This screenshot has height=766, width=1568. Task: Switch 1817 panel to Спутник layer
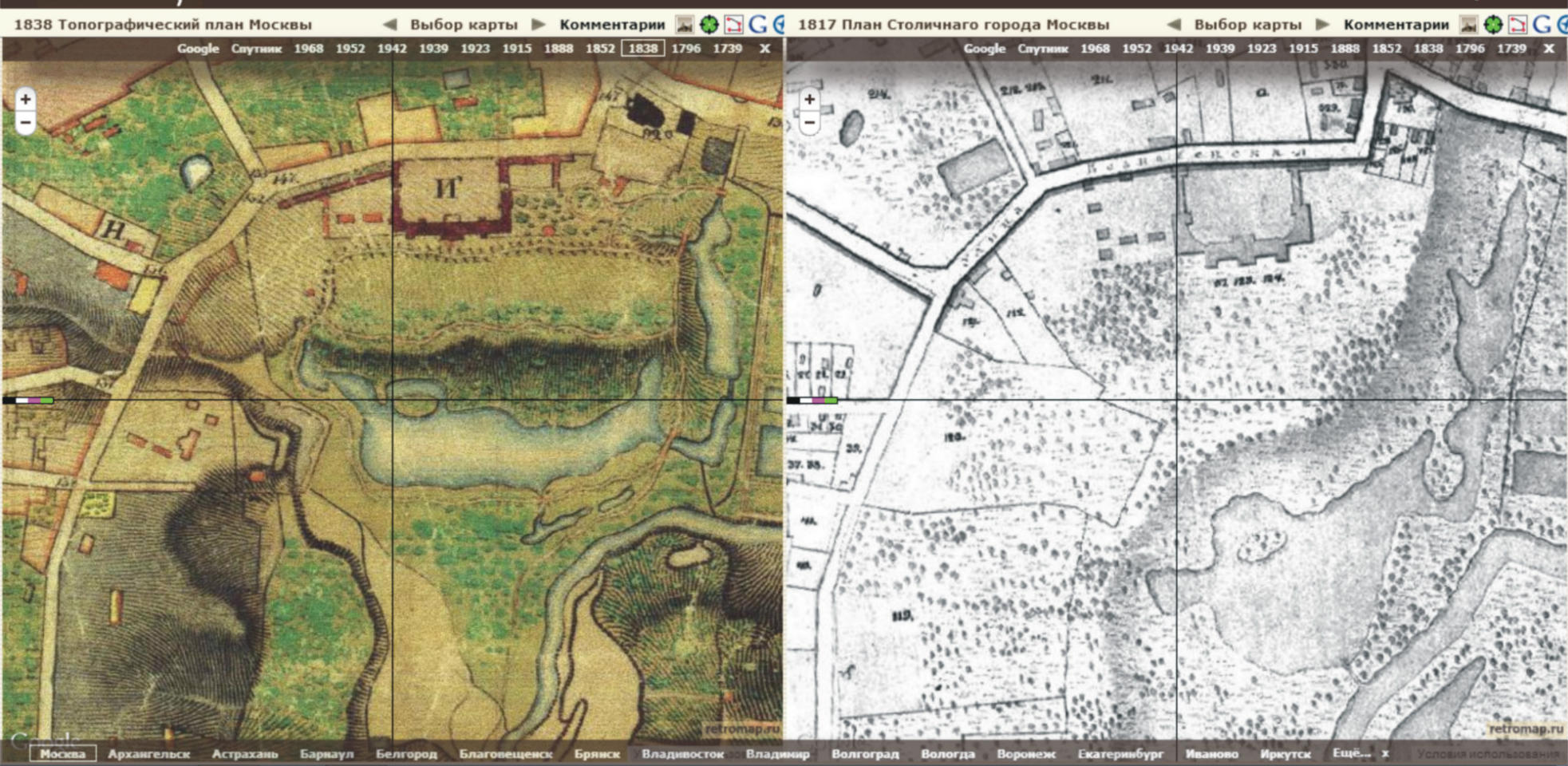pyautogui.click(x=1043, y=49)
